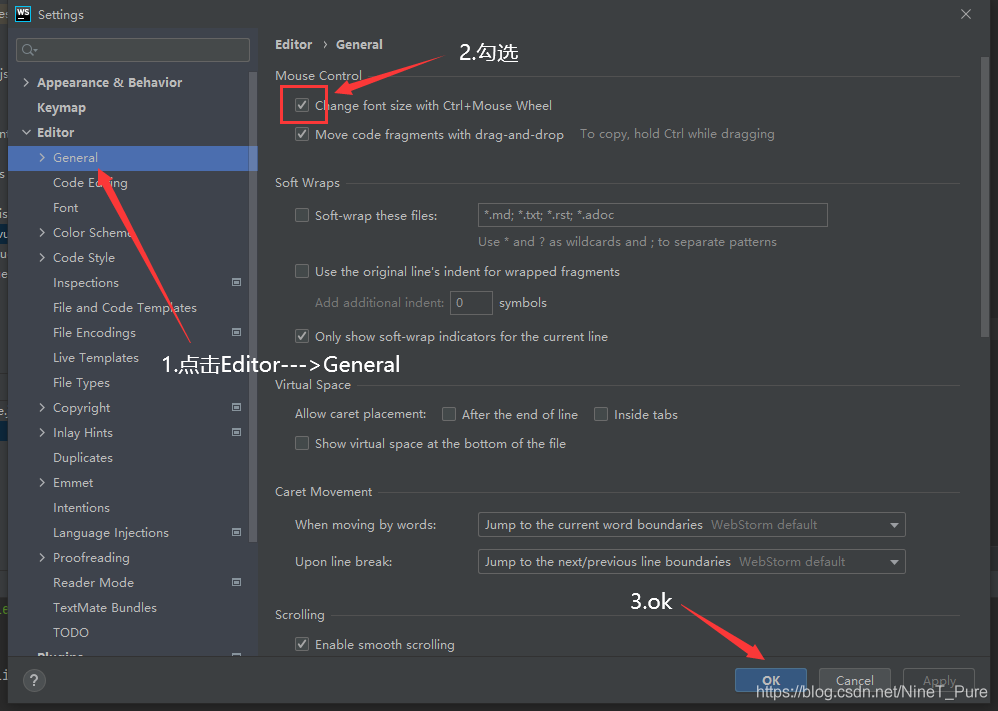Click OK to confirm settings
The image size is (998, 711).
(771, 680)
